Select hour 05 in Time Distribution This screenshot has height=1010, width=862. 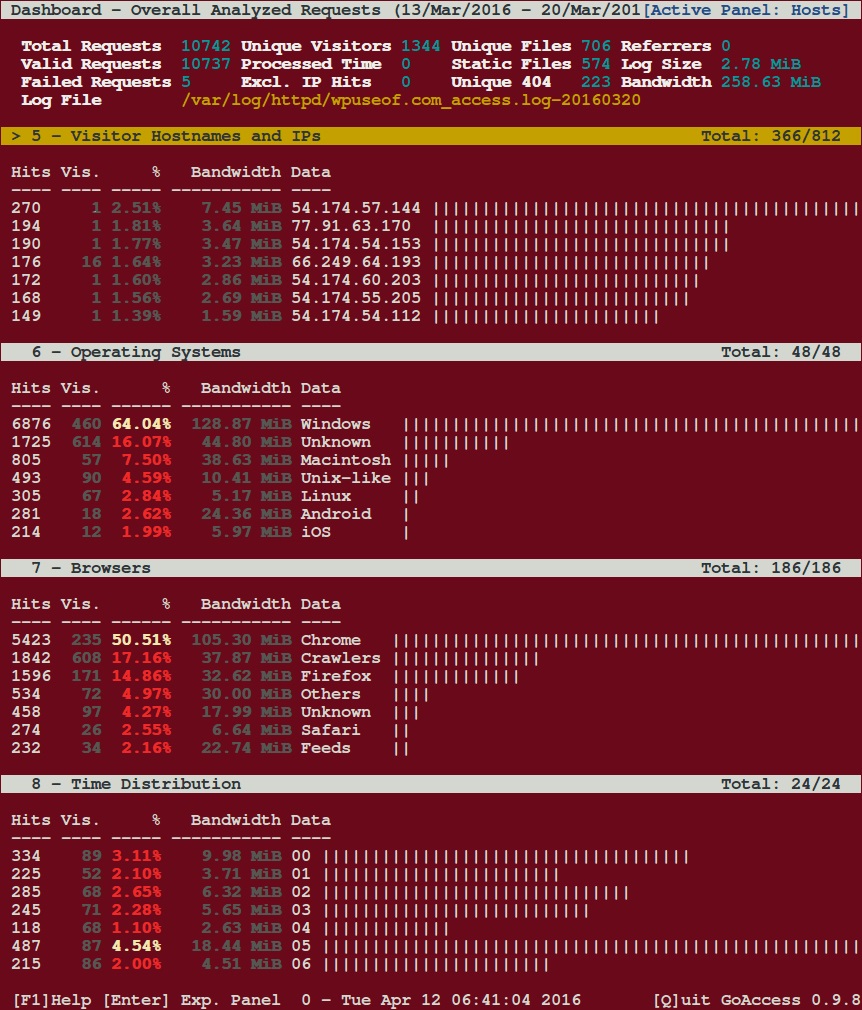click(431, 946)
